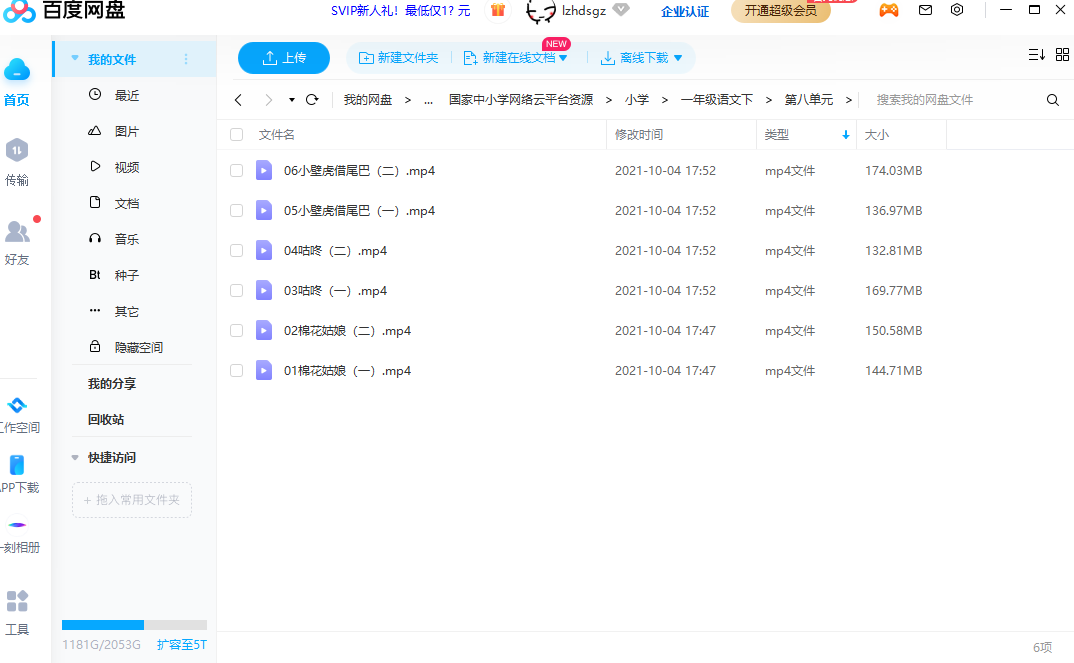This screenshot has width=1074, height=663.
Task: Open the Tools (工具) sidebar icon
Action: [17, 601]
